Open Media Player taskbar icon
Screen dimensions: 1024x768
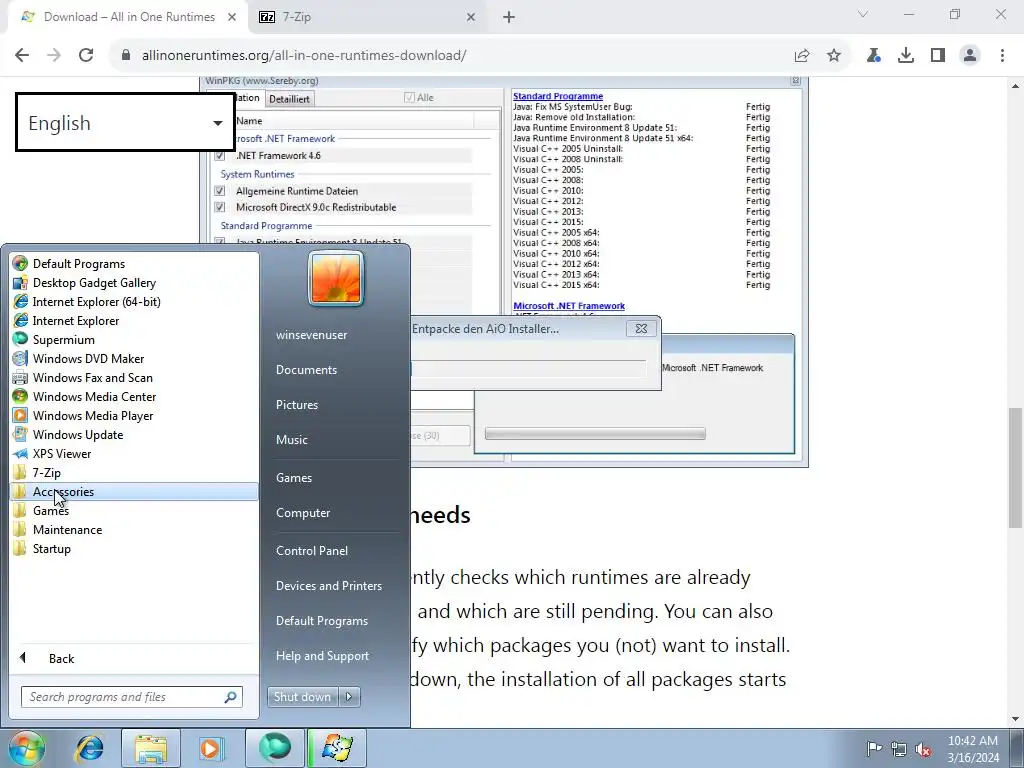pos(211,748)
